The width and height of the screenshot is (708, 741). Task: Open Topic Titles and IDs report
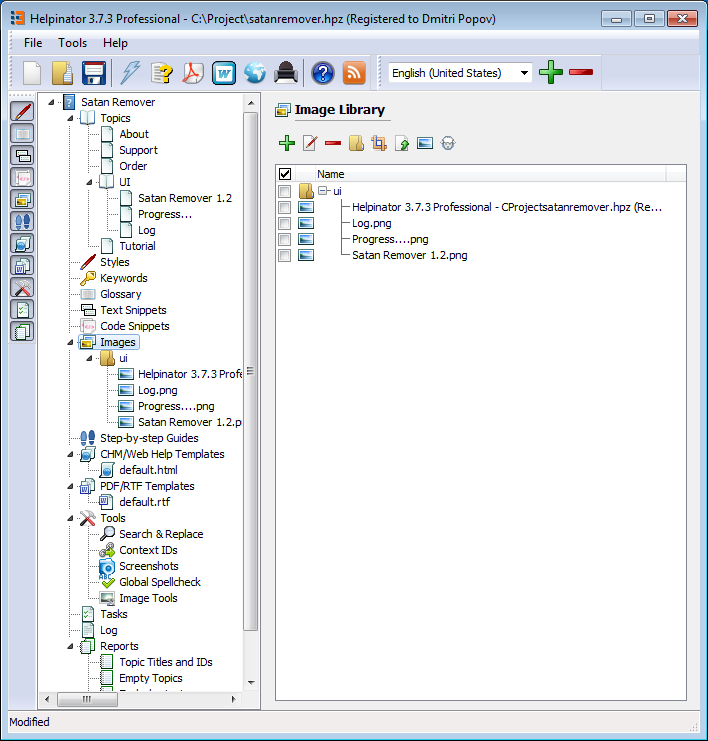click(x=166, y=662)
